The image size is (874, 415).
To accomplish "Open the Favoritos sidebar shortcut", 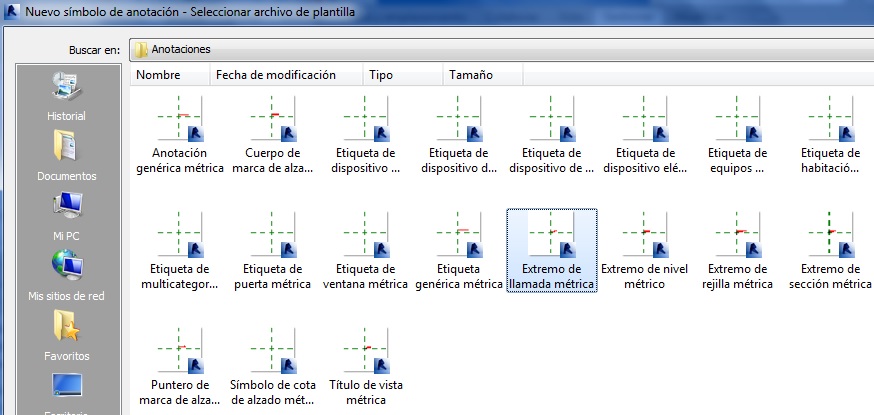I will click(x=66, y=335).
